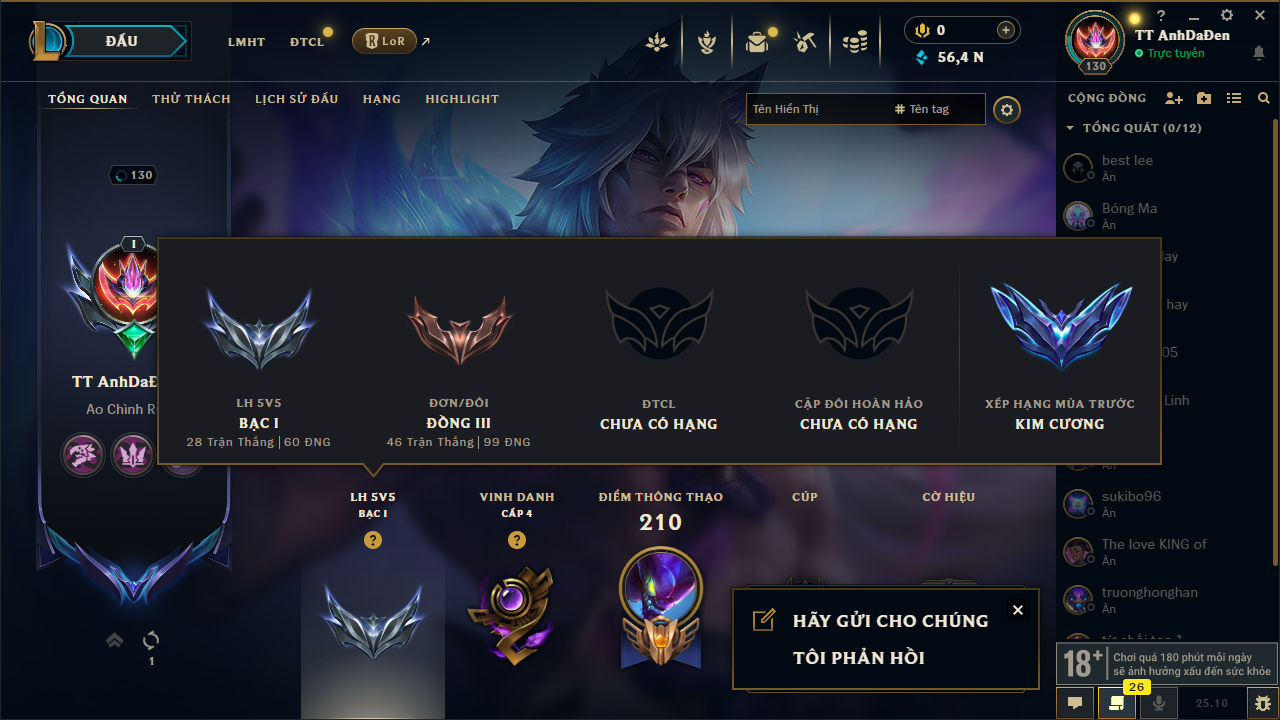Image resolution: width=1280 pixels, height=720 pixels.
Task: Toggle the microphone mute button
Action: pyautogui.click(x=1159, y=703)
